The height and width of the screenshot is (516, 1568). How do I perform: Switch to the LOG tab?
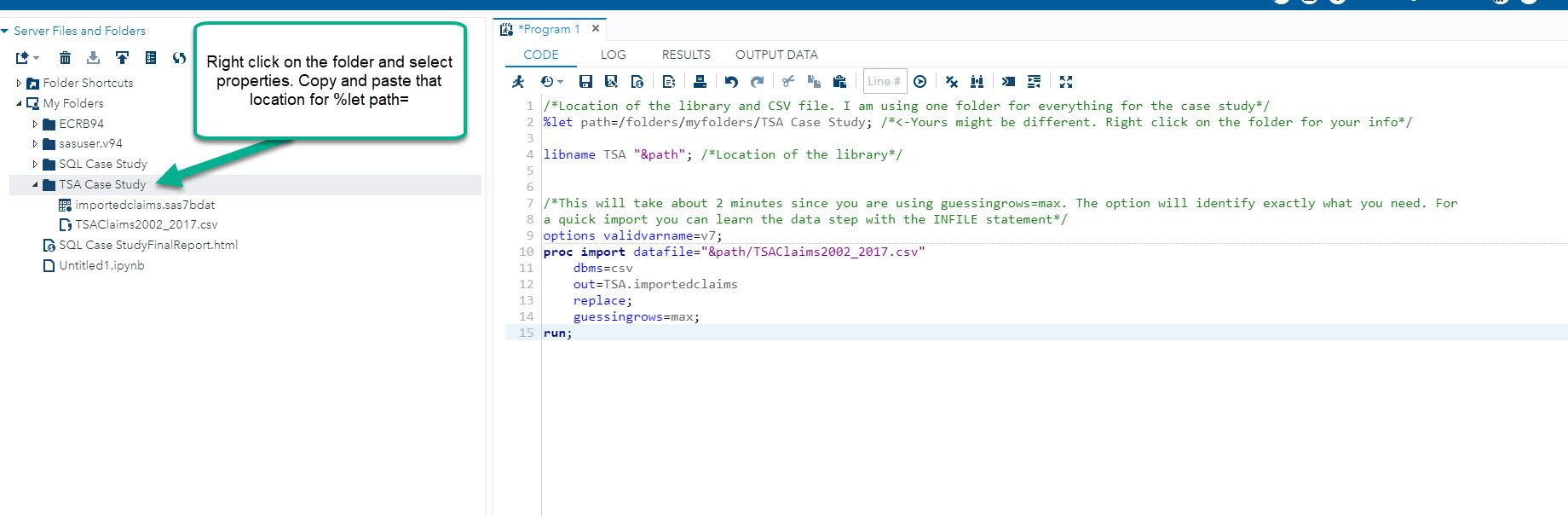(613, 55)
